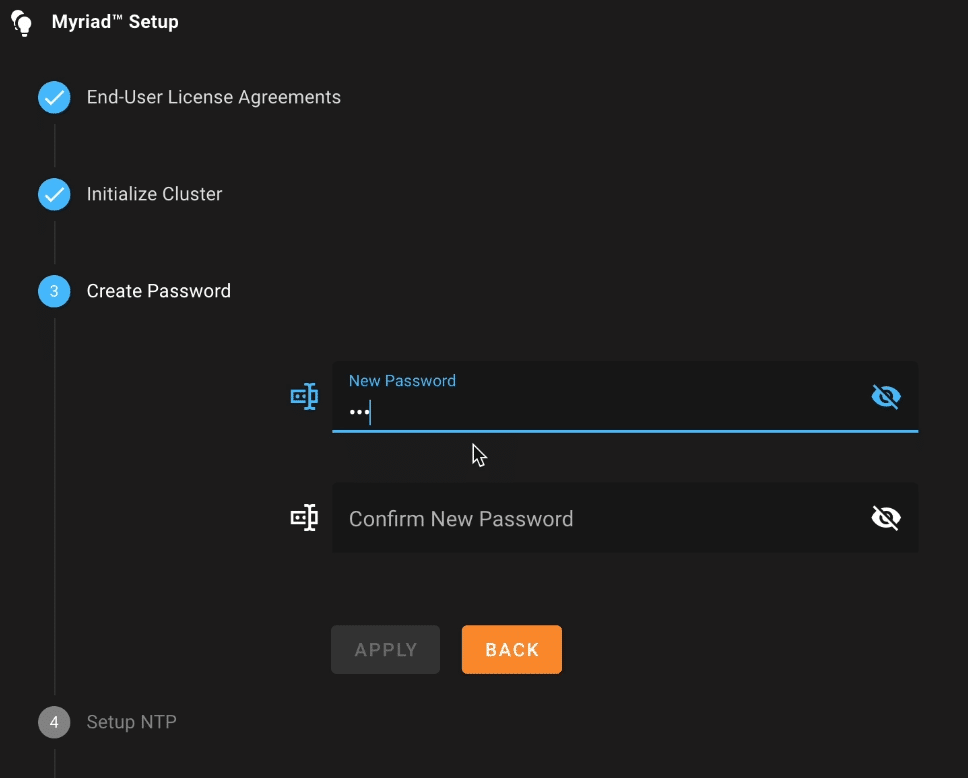Image resolution: width=968 pixels, height=778 pixels.
Task: Click the Setup NTP label text
Action: [131, 722]
